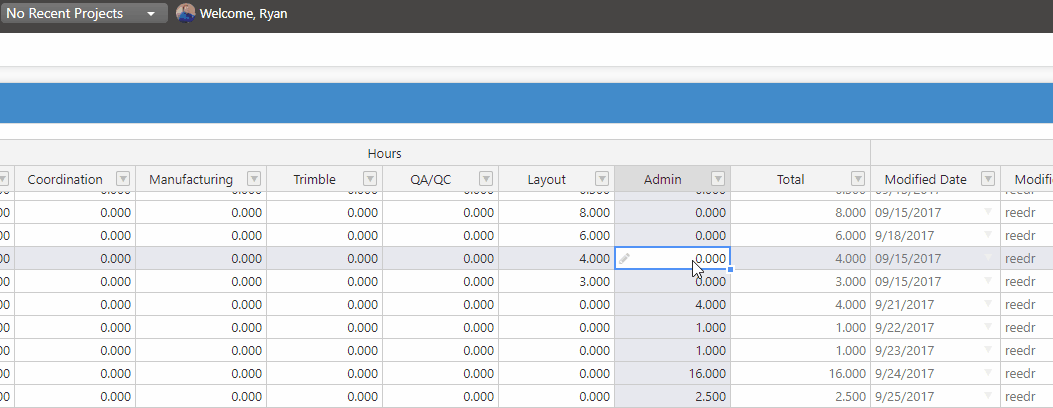Open the Admin column filter
Image resolution: width=1053 pixels, height=408 pixels.
(719, 178)
